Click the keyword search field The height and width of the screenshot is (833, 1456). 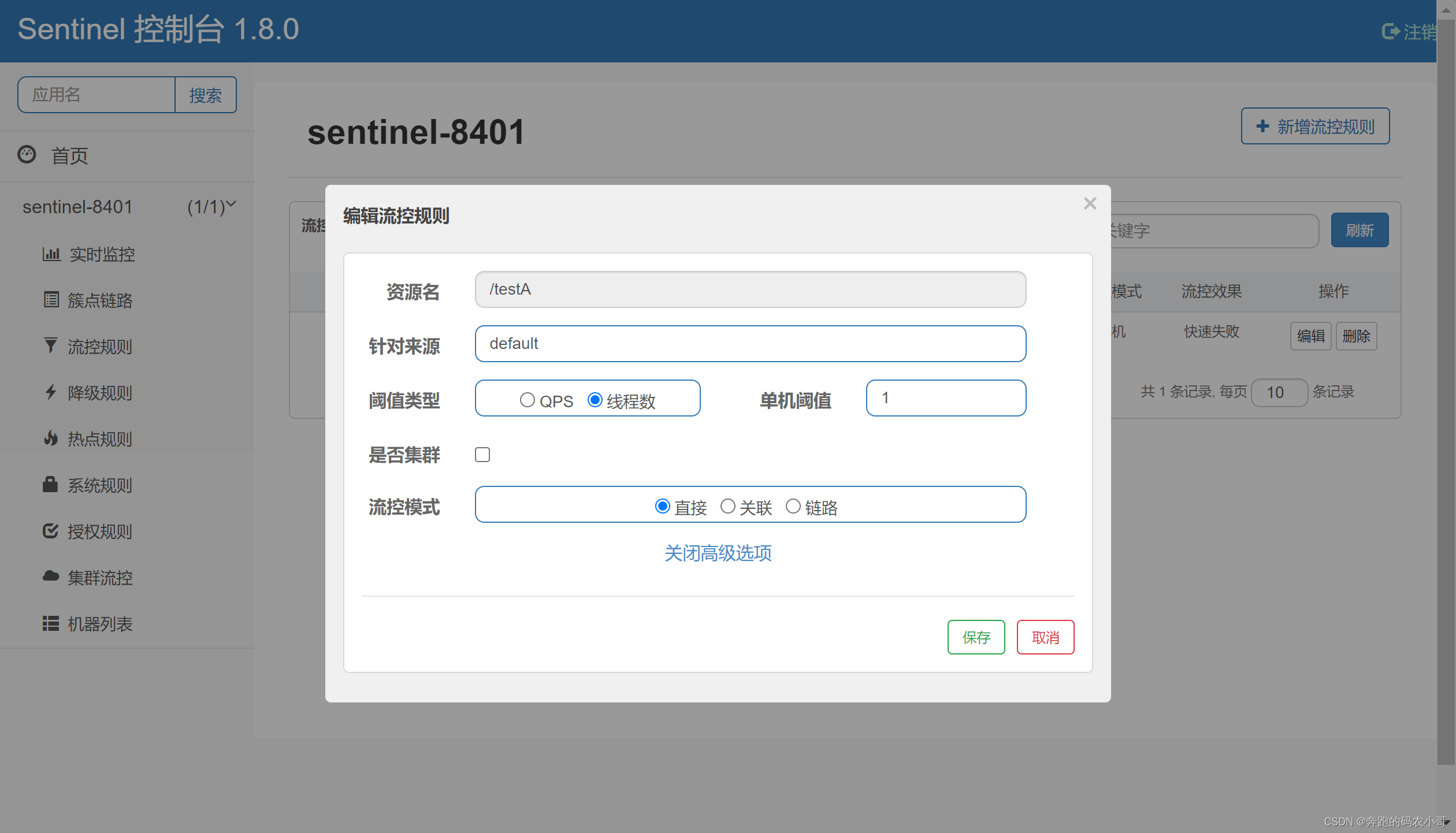pos(1214,231)
